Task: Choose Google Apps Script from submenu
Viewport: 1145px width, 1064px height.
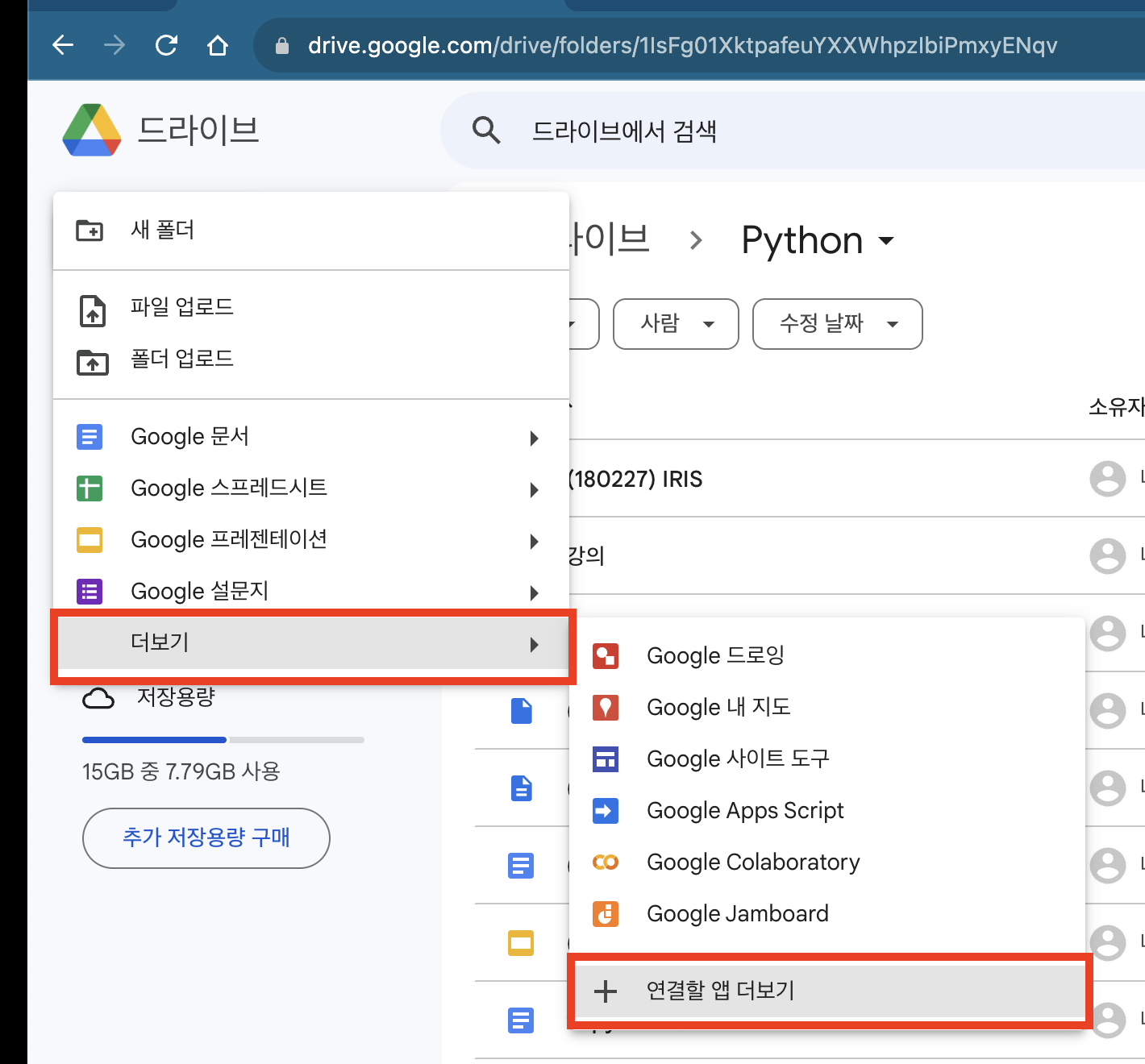Action: pyautogui.click(x=827, y=811)
